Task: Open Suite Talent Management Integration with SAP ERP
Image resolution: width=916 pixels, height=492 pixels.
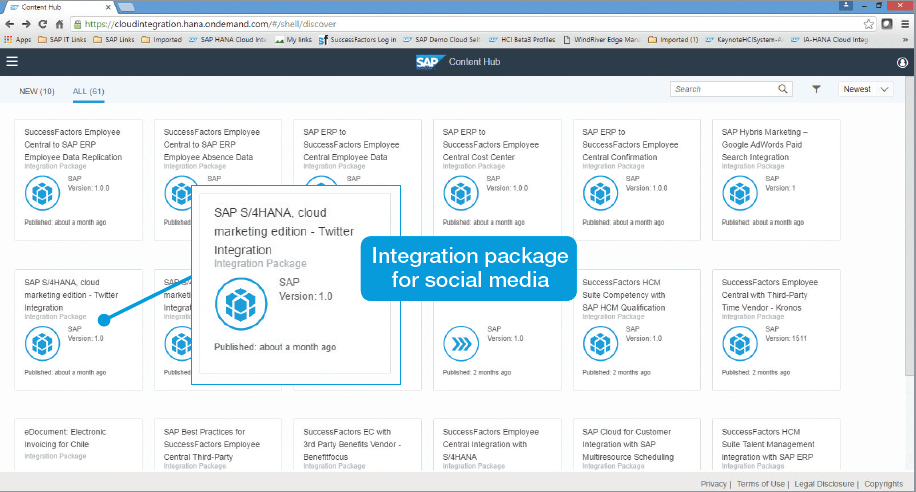Action: (768, 444)
